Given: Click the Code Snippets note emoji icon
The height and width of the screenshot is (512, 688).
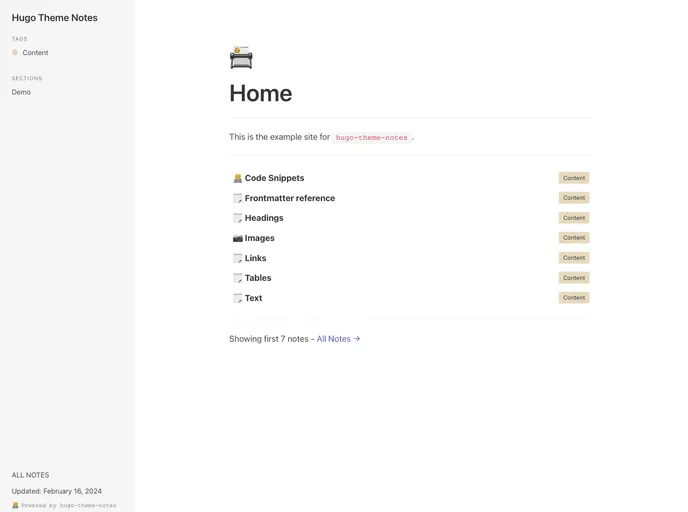Looking at the screenshot, I should pos(237,178).
